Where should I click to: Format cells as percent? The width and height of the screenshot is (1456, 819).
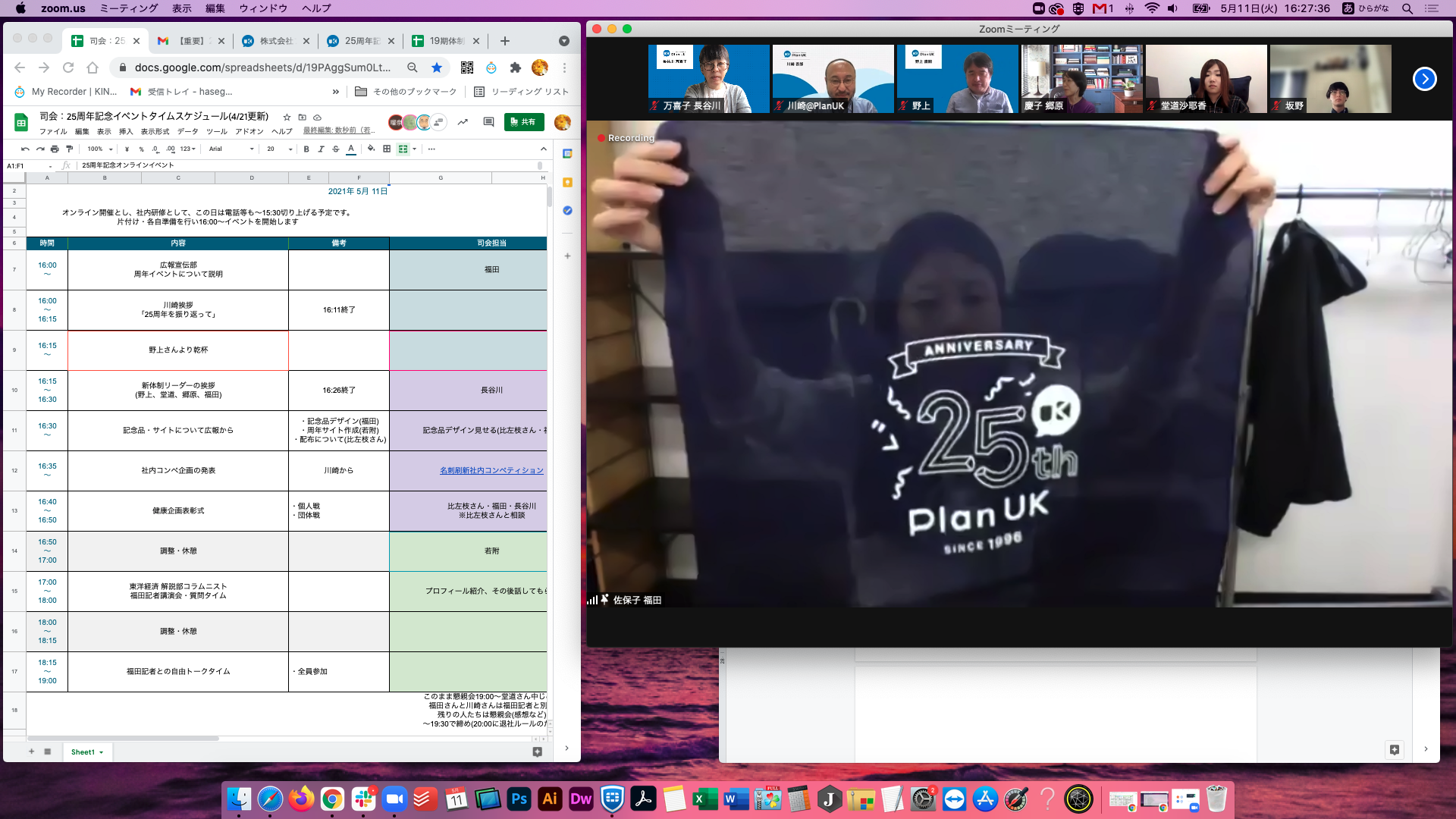pos(141,149)
